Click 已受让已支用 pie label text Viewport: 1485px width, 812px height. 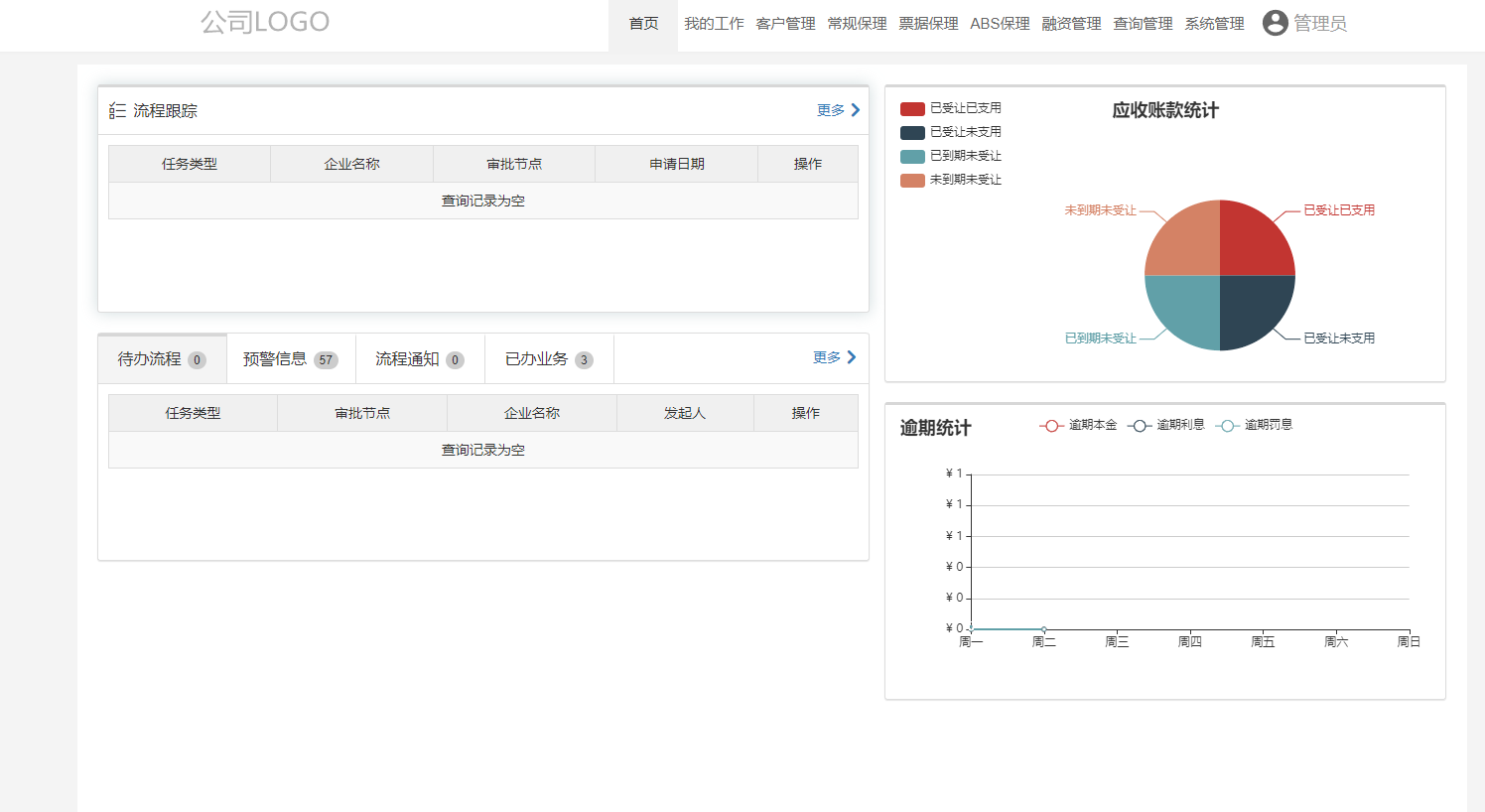point(1339,210)
